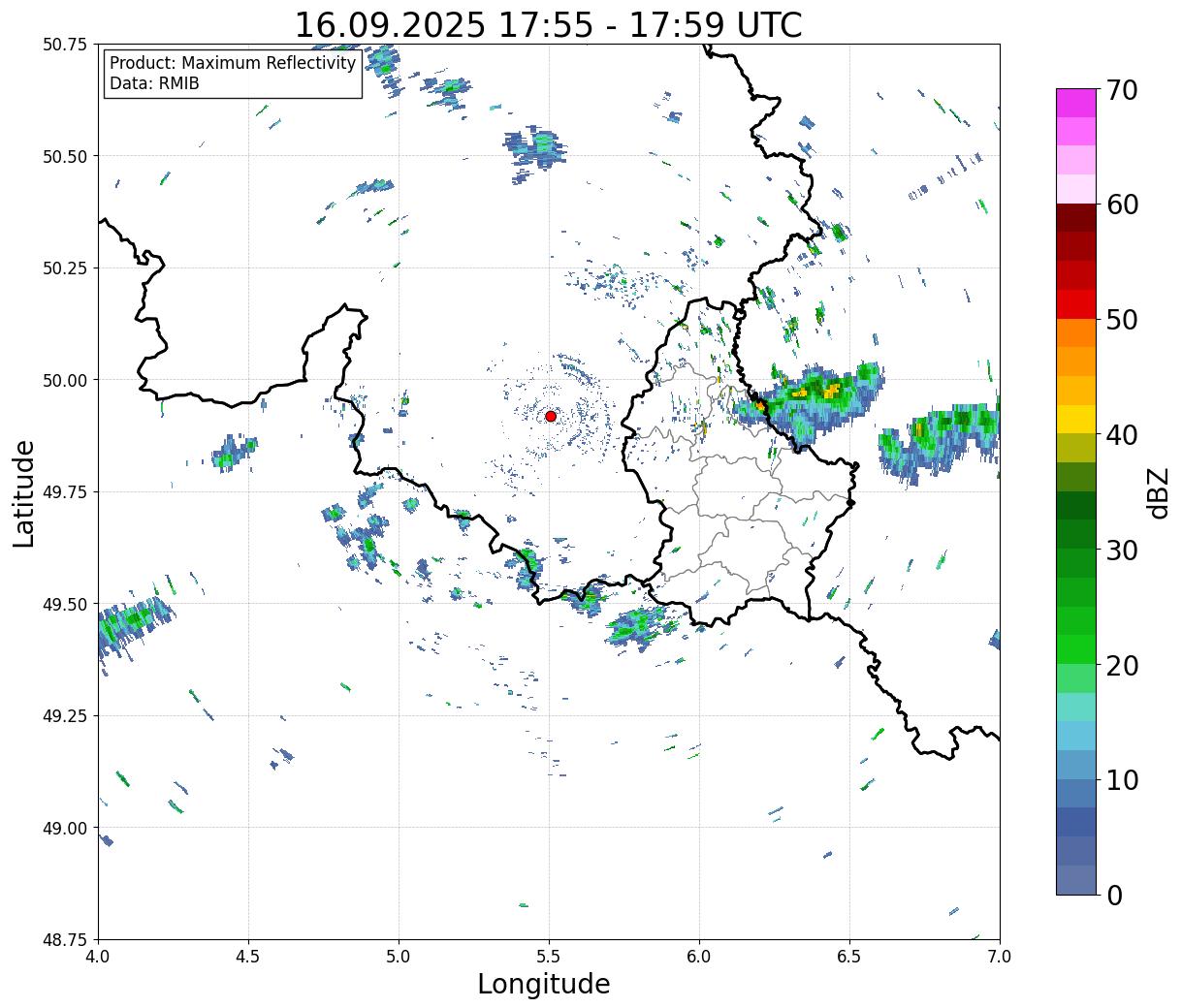Pick the bright red band above 50 dBZ
Image resolution: width=1182 pixels, height=1008 pixels.
point(1076,304)
